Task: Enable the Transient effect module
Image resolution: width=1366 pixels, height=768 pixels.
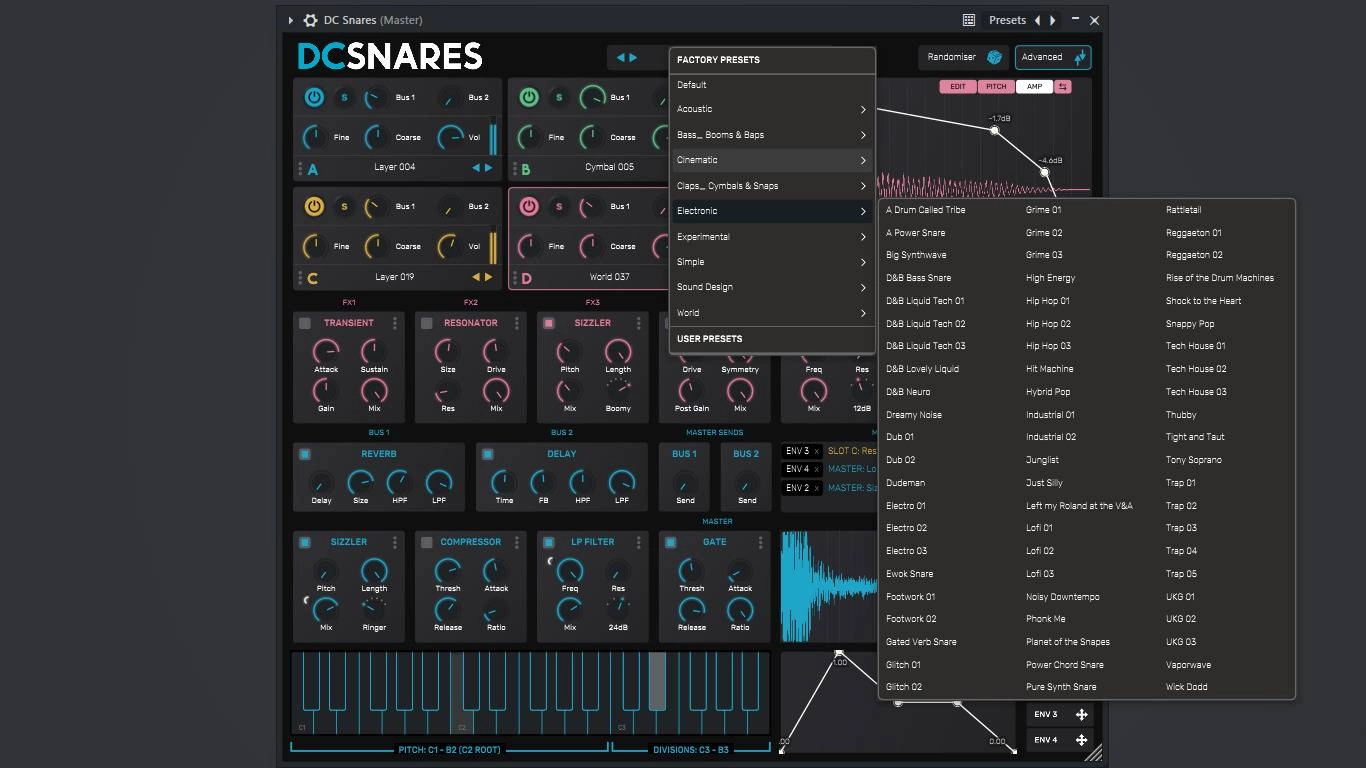Action: coord(305,323)
